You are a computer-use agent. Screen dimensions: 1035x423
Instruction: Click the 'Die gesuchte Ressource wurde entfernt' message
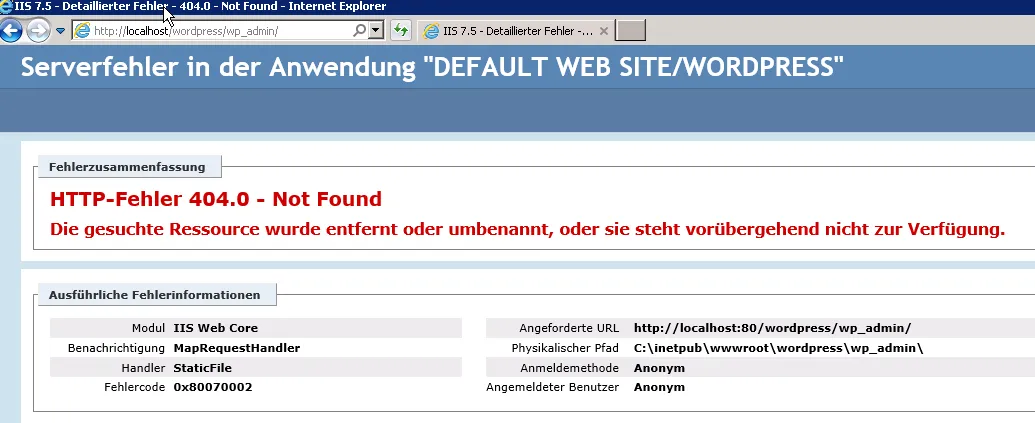coord(527,229)
